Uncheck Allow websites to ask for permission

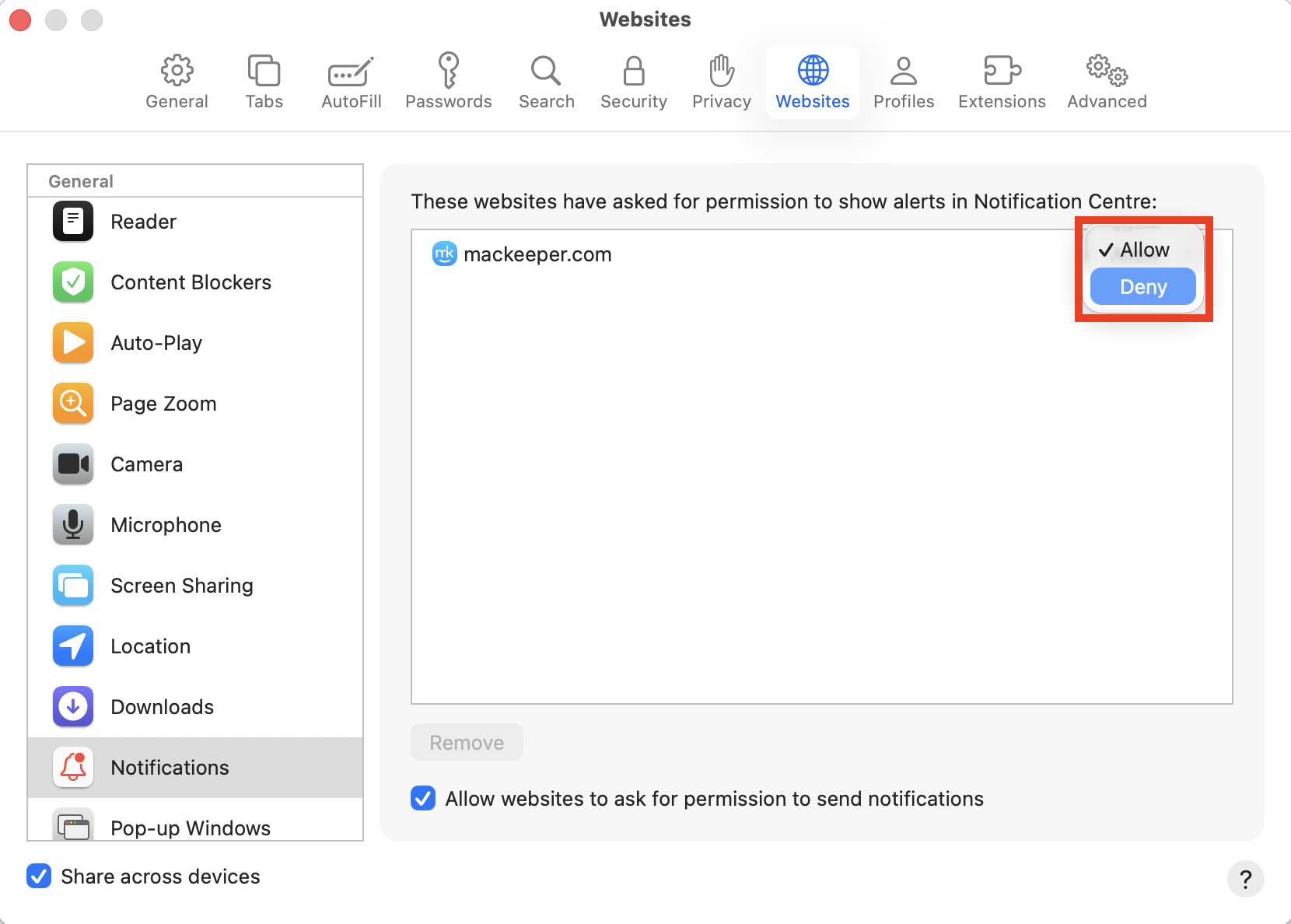point(422,798)
